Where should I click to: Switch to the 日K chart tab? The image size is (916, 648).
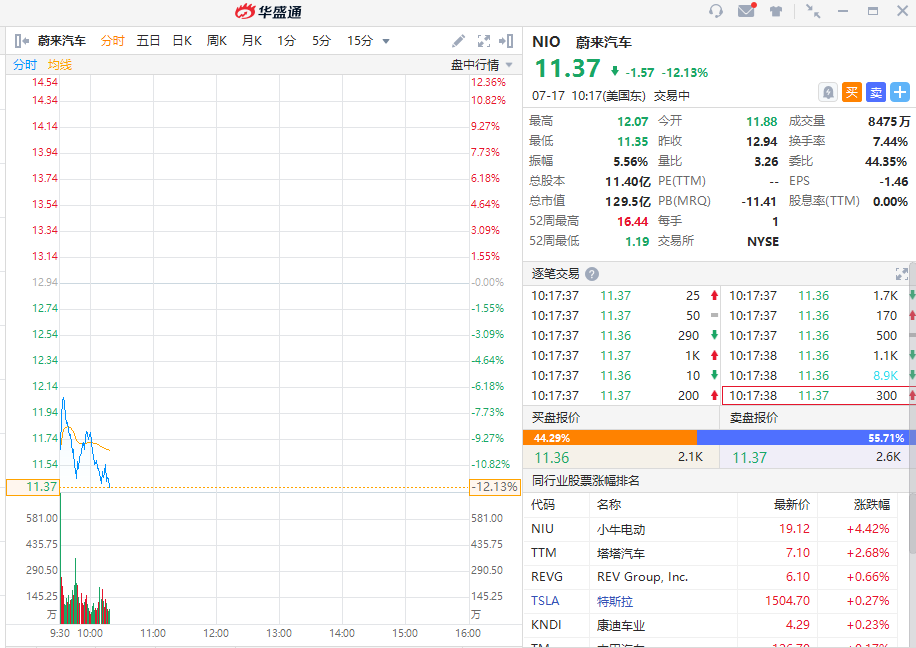[x=182, y=41]
